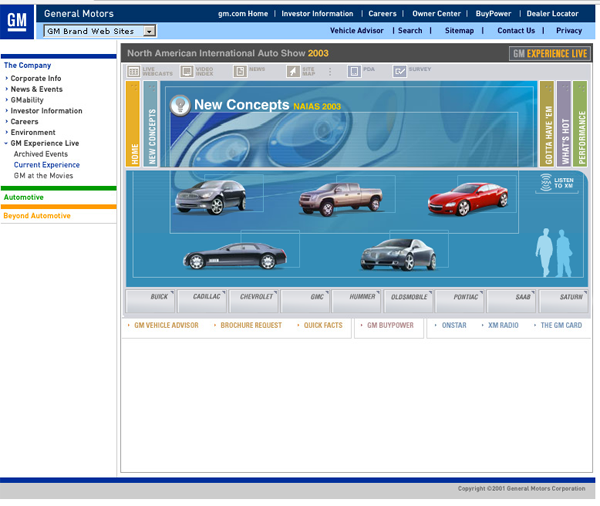
Task: Open the PDA icon
Action: point(354,71)
